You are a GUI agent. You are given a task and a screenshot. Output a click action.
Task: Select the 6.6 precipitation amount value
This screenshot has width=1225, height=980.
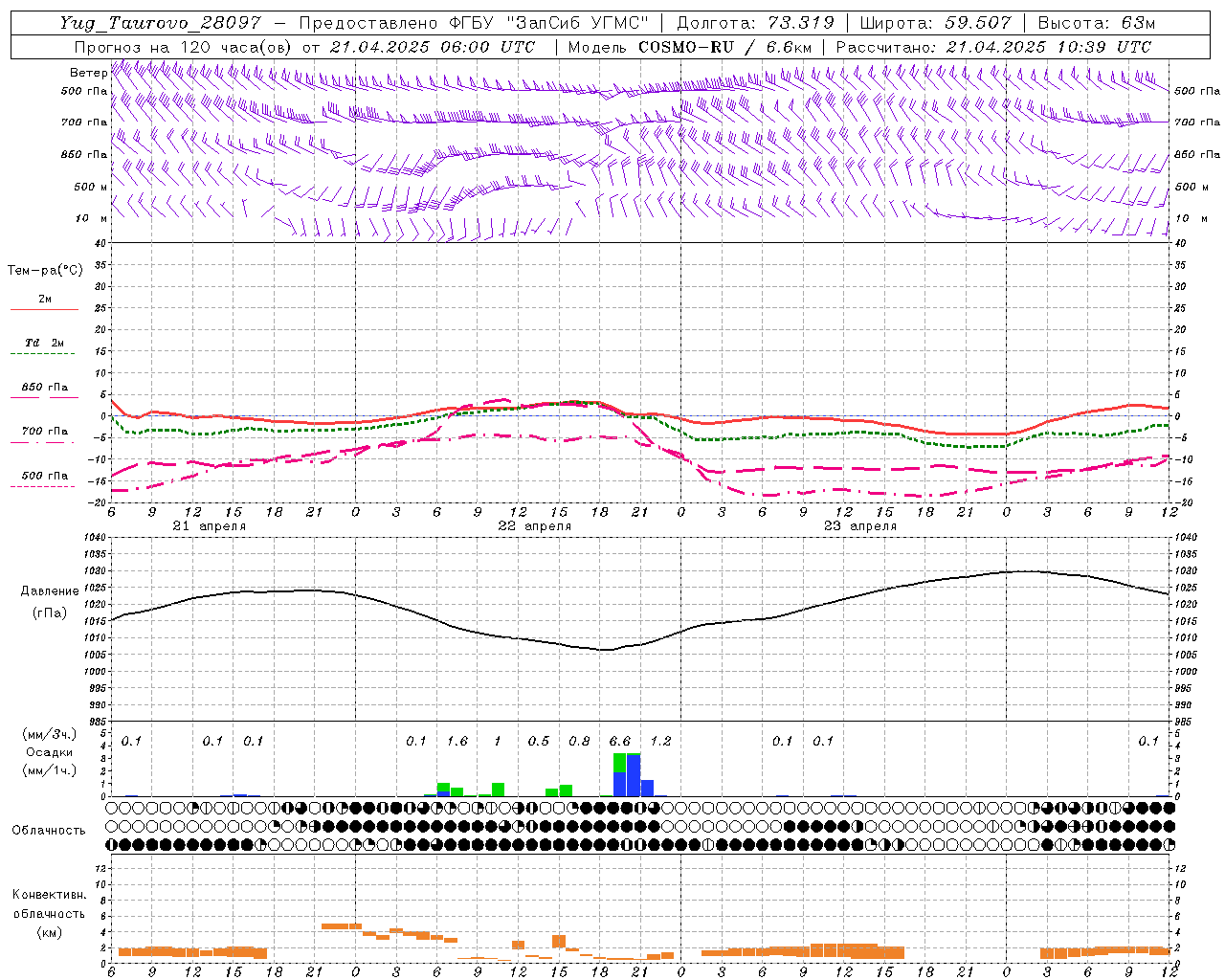click(620, 741)
